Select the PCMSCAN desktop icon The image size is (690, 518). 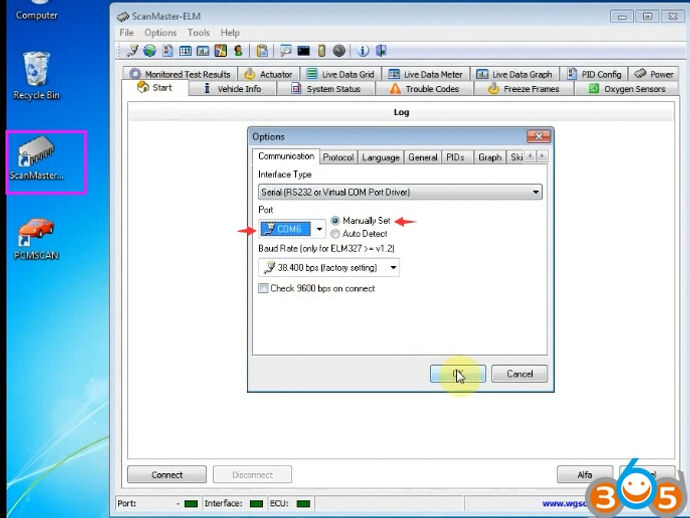(36, 239)
